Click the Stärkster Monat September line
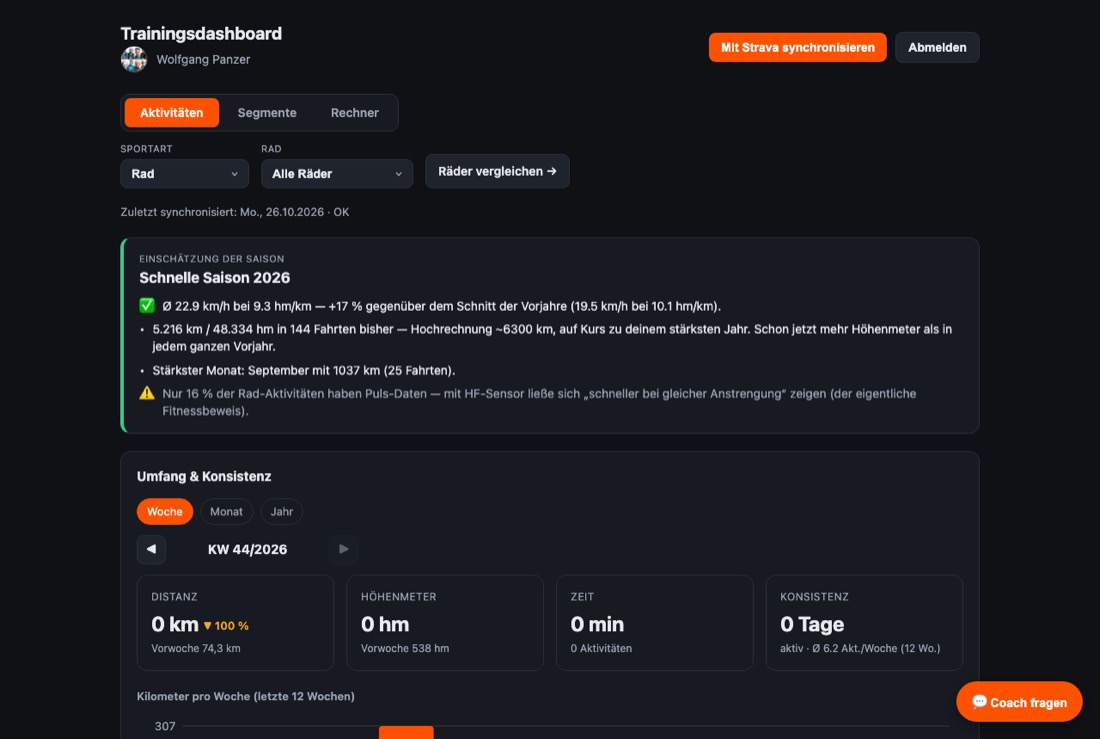Image resolution: width=1100 pixels, height=739 pixels. coord(304,370)
